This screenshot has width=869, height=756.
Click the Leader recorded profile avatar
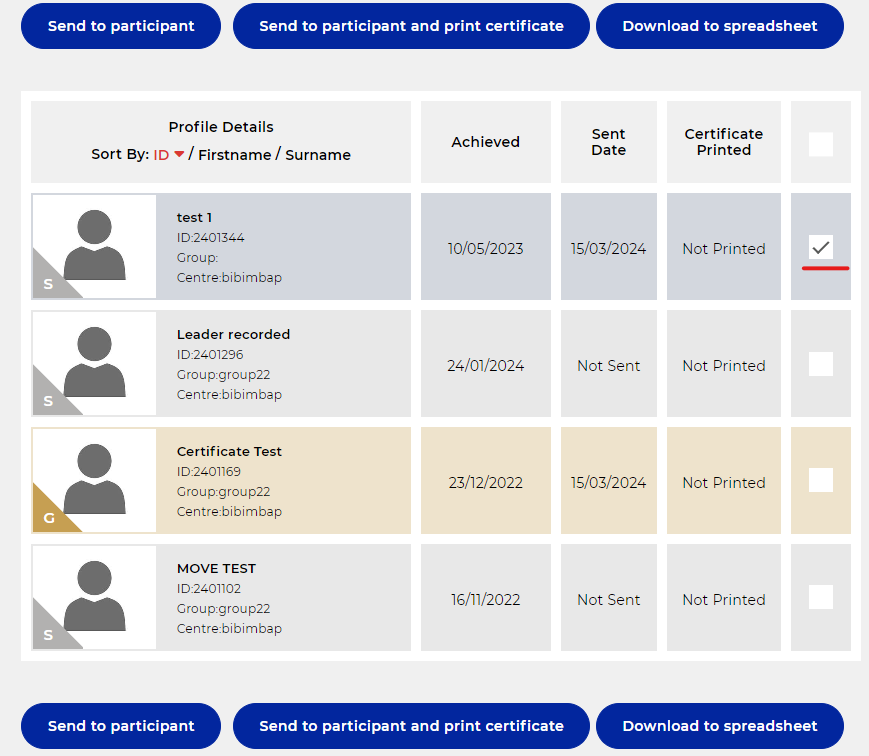pos(94,363)
